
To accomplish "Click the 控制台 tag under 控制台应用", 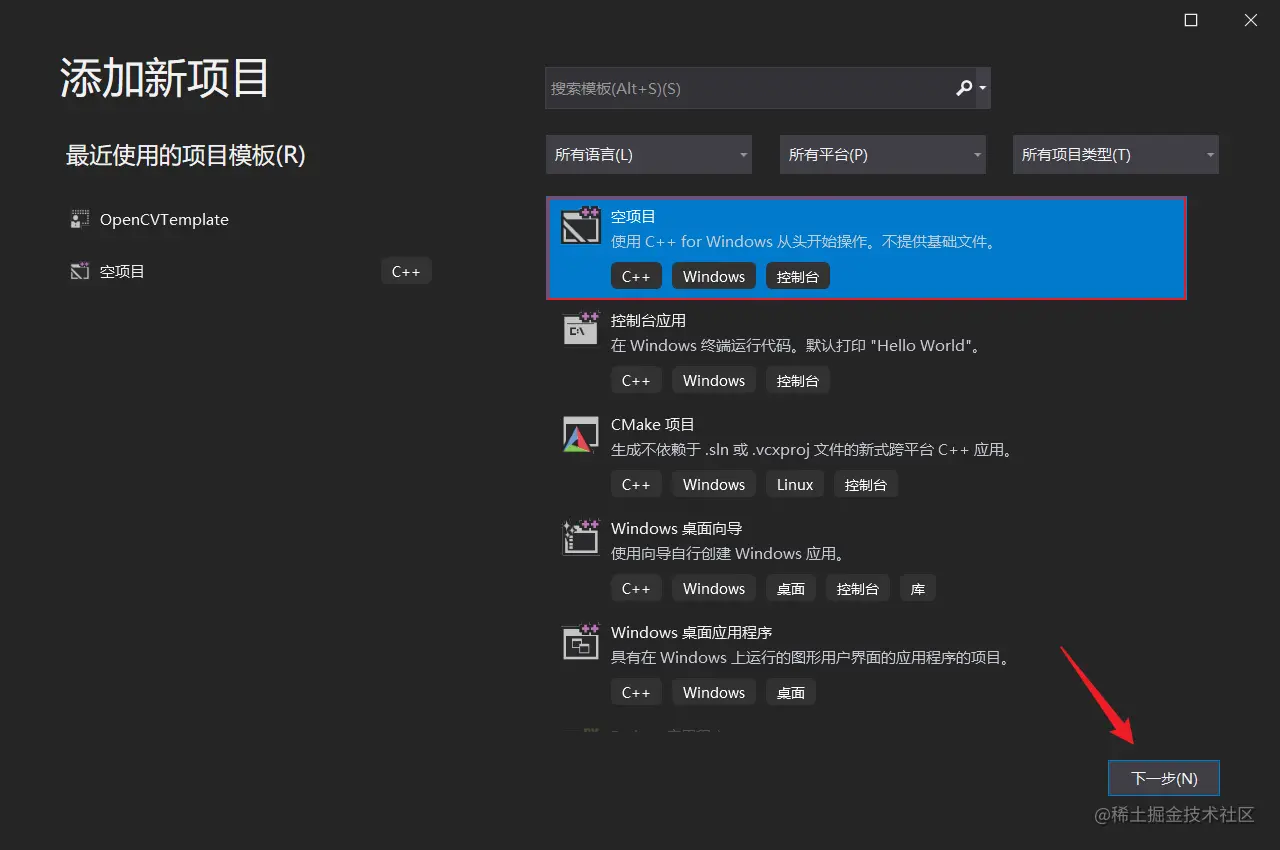I will [x=798, y=380].
